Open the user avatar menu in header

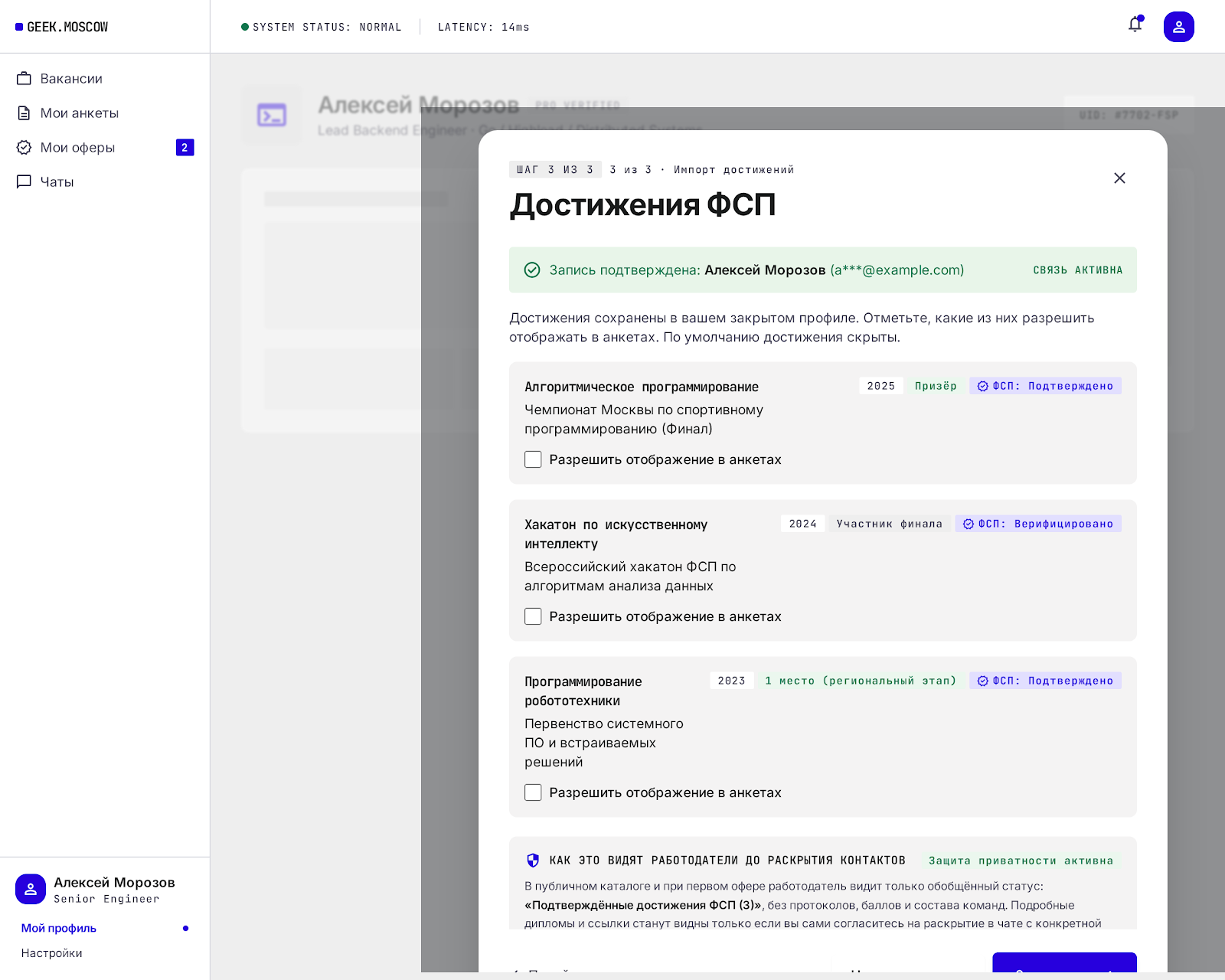tap(1179, 27)
